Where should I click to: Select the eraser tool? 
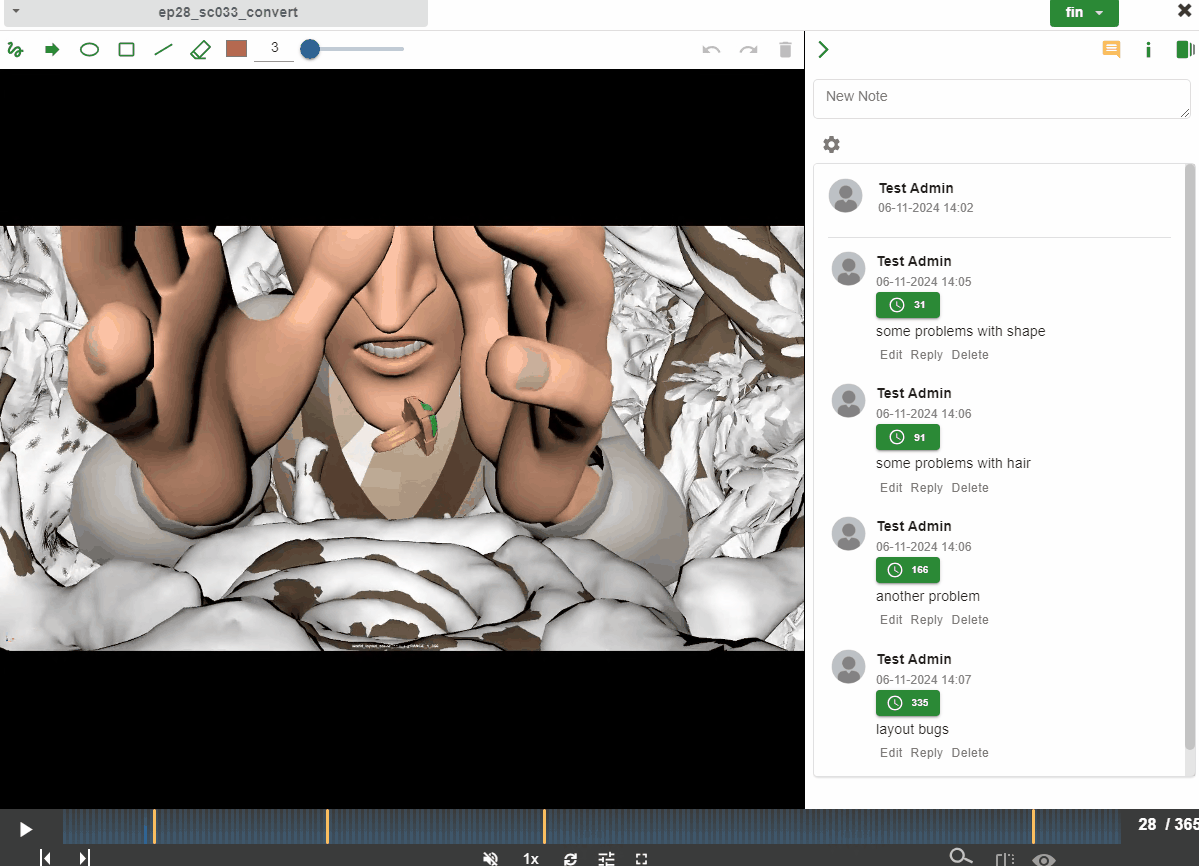[x=200, y=49]
